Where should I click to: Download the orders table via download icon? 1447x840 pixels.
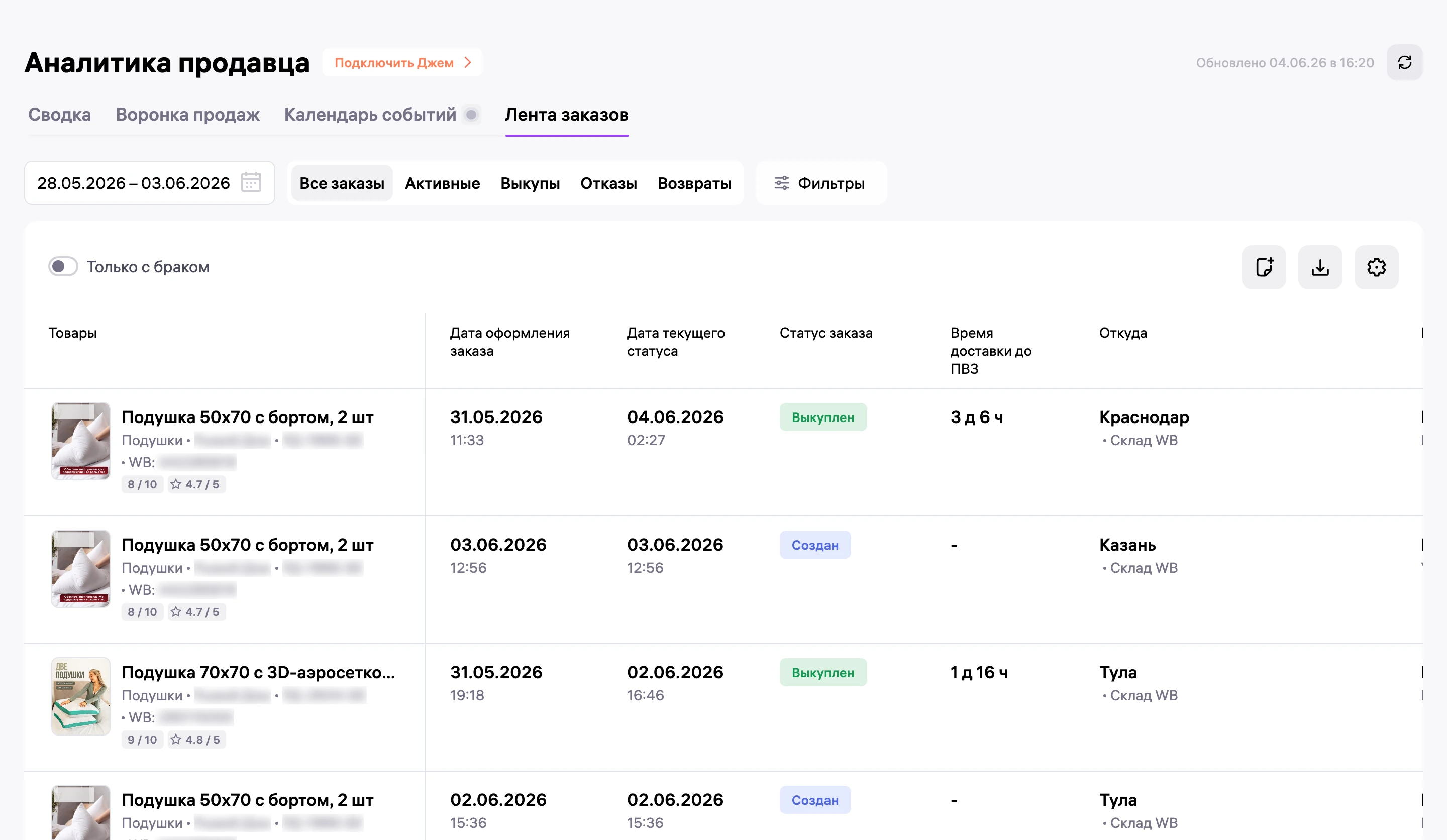1320,267
